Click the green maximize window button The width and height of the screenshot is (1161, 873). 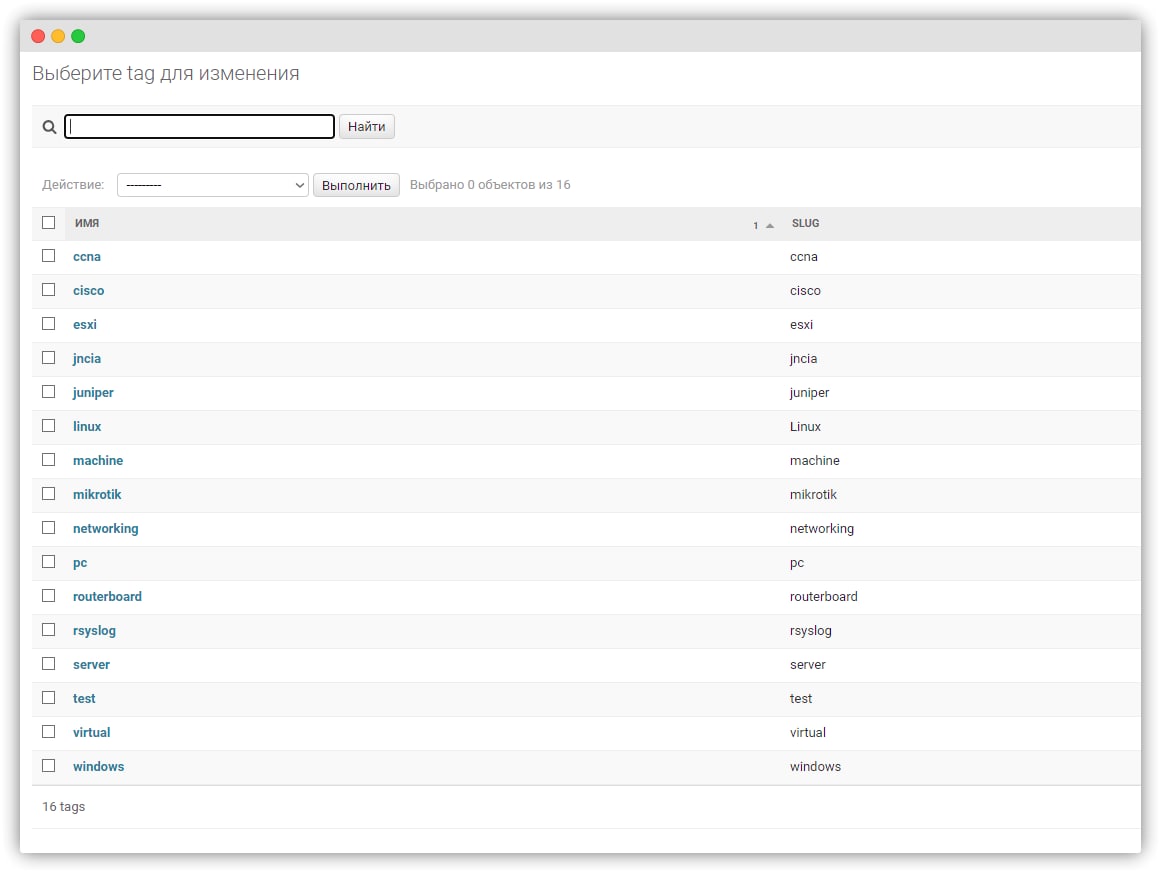tap(78, 36)
